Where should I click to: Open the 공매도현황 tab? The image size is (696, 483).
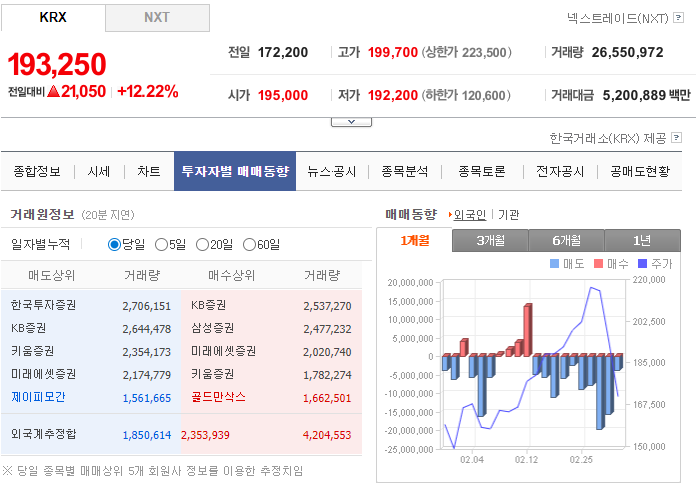coord(640,171)
